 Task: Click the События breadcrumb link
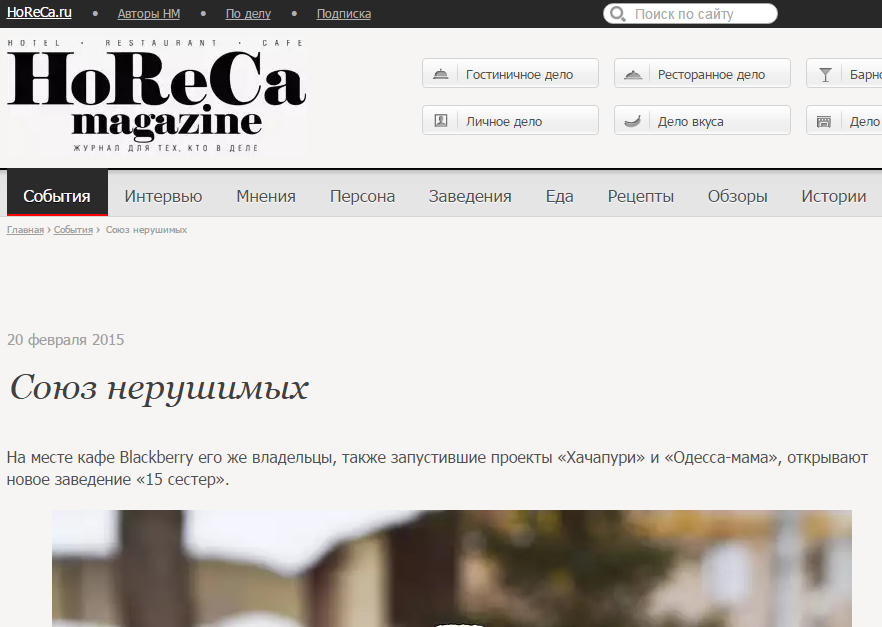pos(73,229)
